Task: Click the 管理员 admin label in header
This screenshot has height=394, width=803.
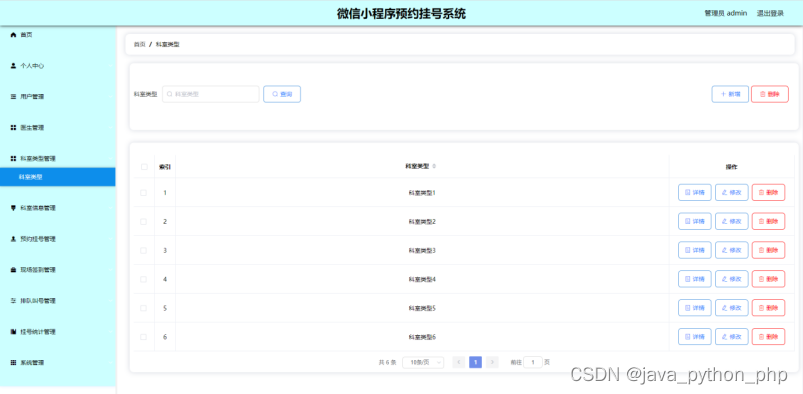Action: (726, 13)
